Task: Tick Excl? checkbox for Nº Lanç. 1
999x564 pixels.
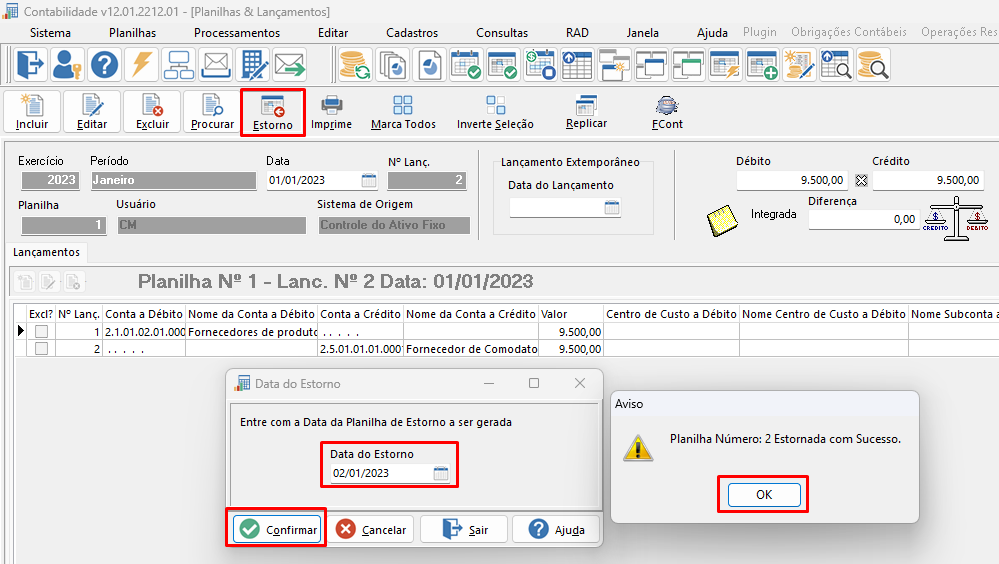Action: [41, 331]
